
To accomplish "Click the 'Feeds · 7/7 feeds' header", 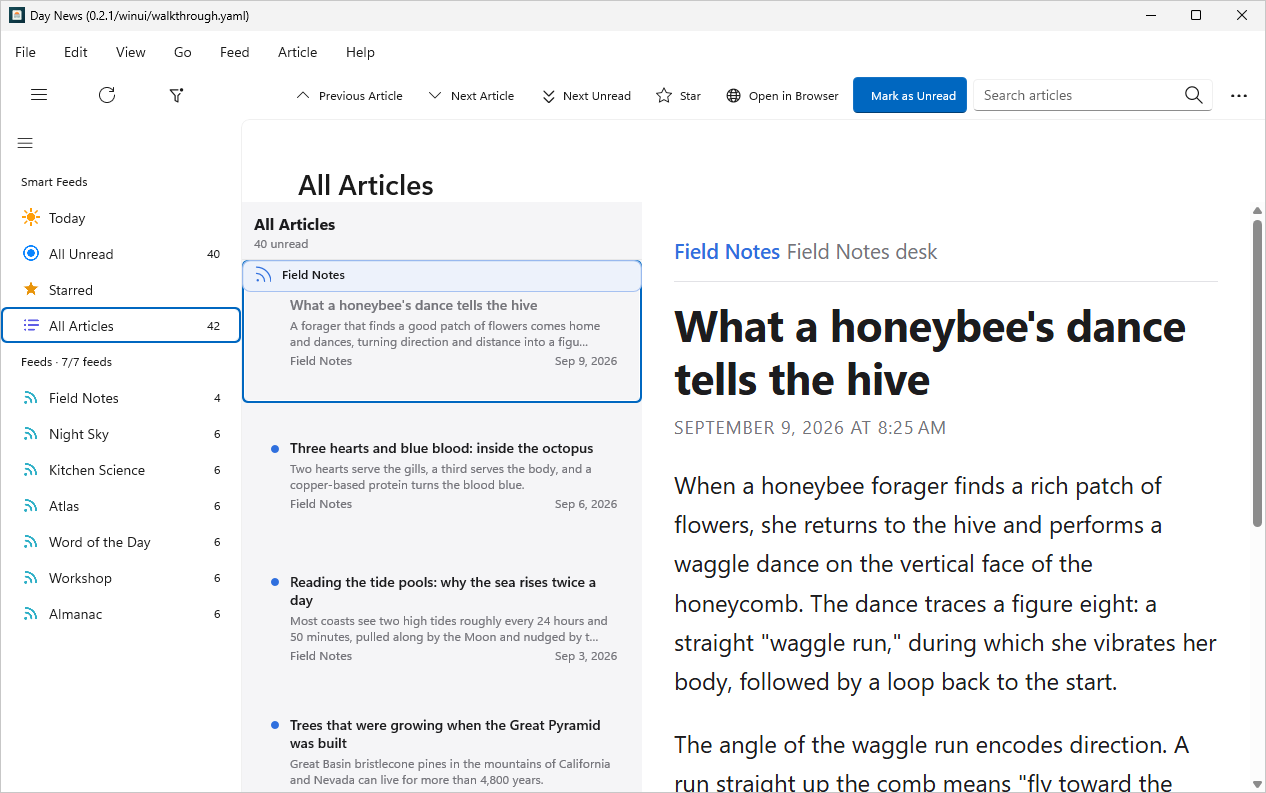I will pos(66,362).
